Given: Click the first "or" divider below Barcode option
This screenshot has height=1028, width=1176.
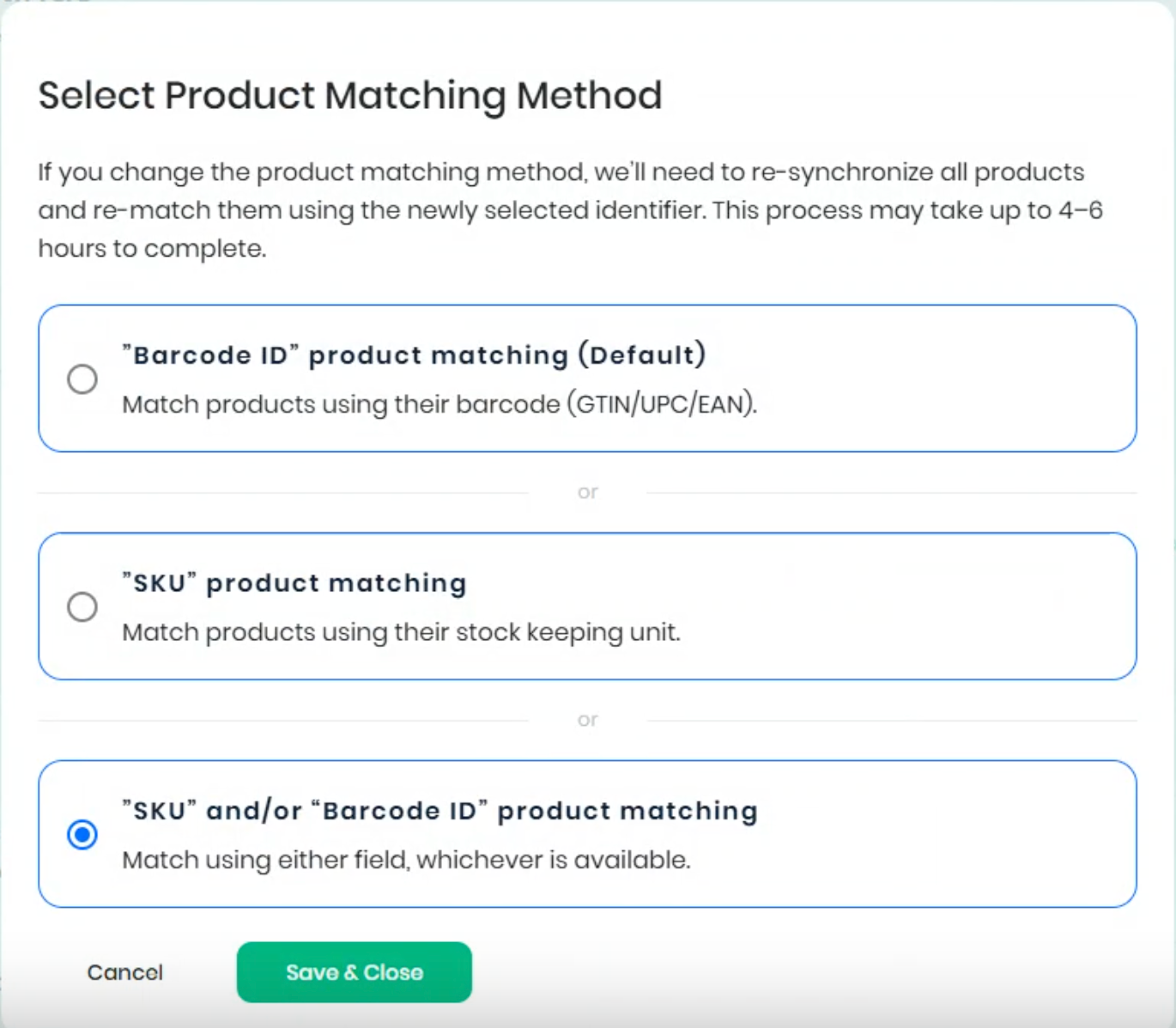Looking at the screenshot, I should (587, 492).
